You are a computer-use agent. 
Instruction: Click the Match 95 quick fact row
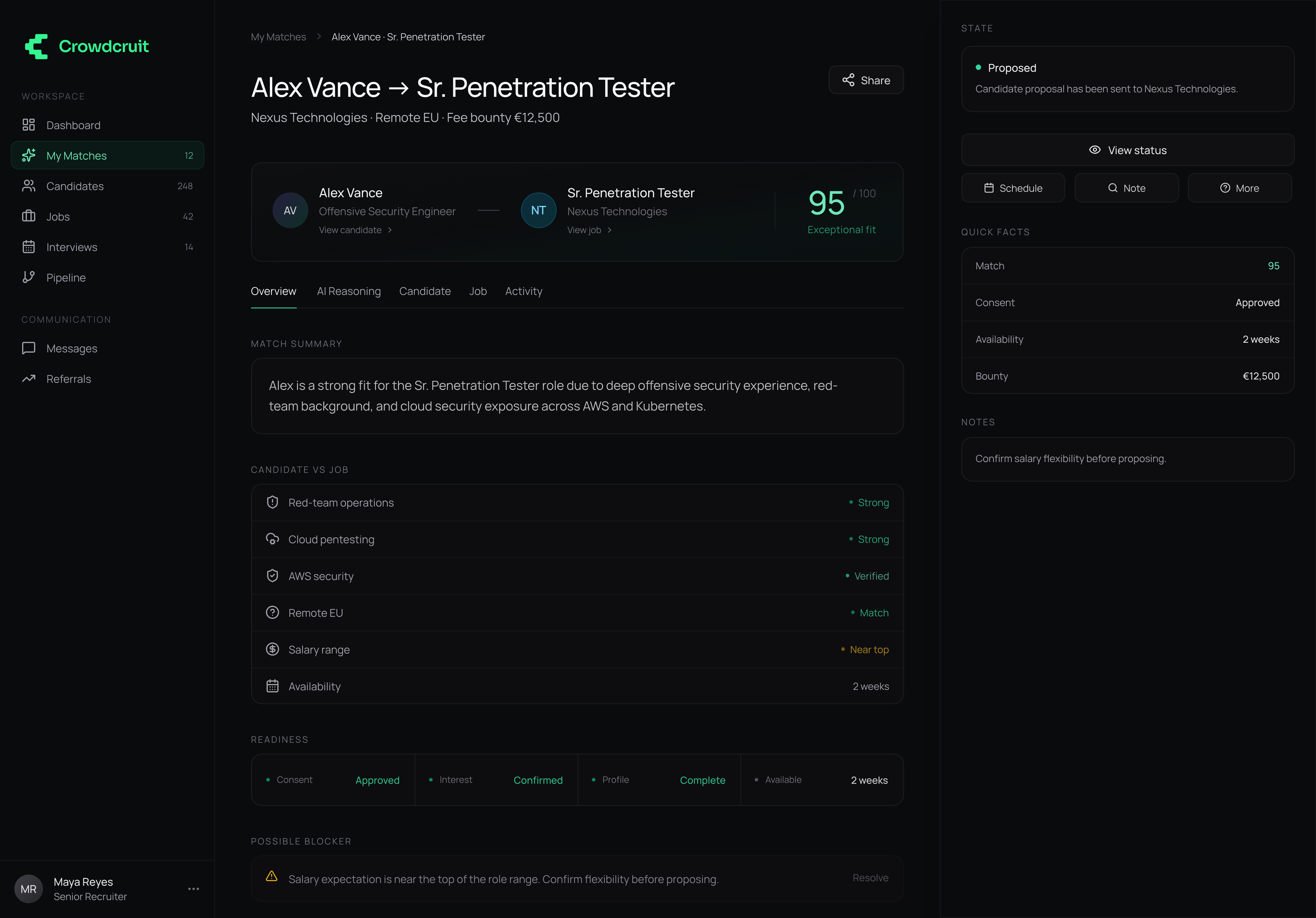(x=1127, y=266)
